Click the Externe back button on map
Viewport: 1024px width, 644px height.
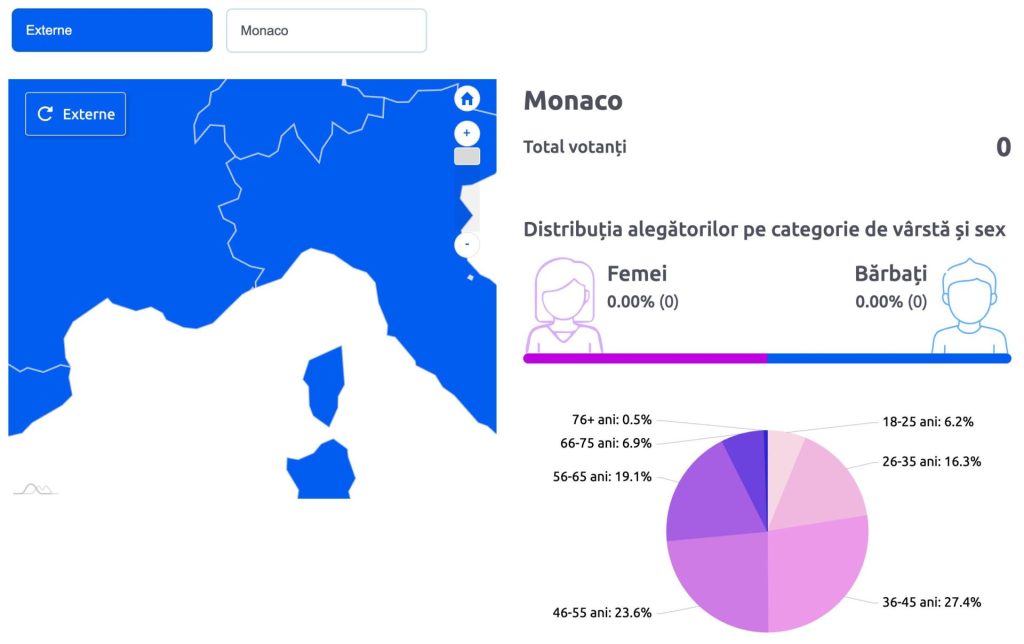coord(76,114)
